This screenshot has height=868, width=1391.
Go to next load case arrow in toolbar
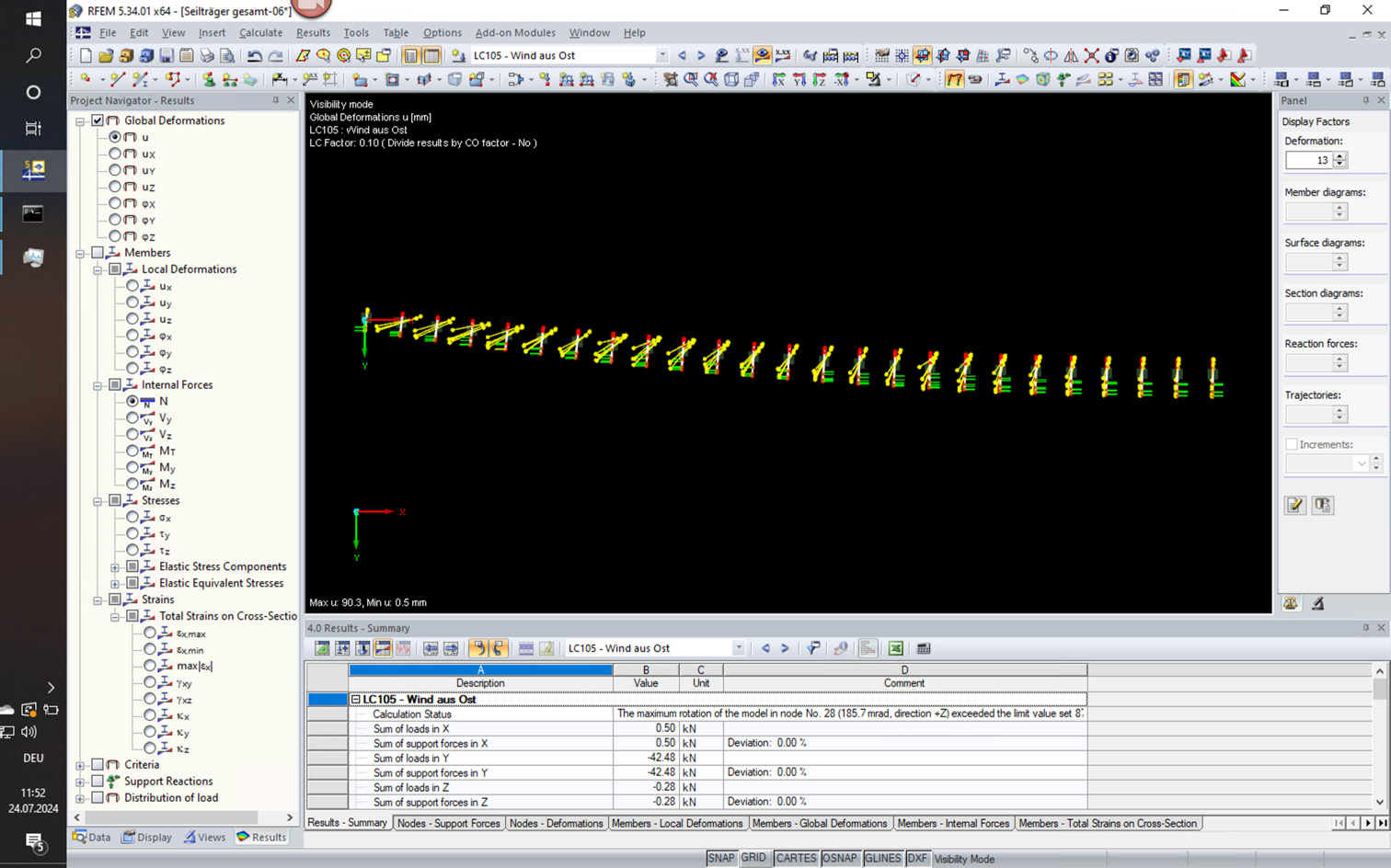701,56
